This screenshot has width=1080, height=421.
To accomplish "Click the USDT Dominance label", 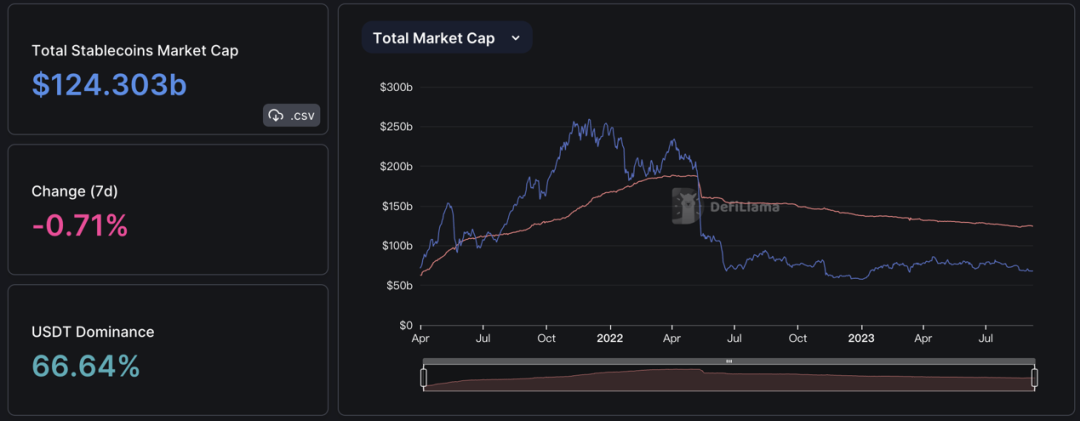I will coord(93,331).
